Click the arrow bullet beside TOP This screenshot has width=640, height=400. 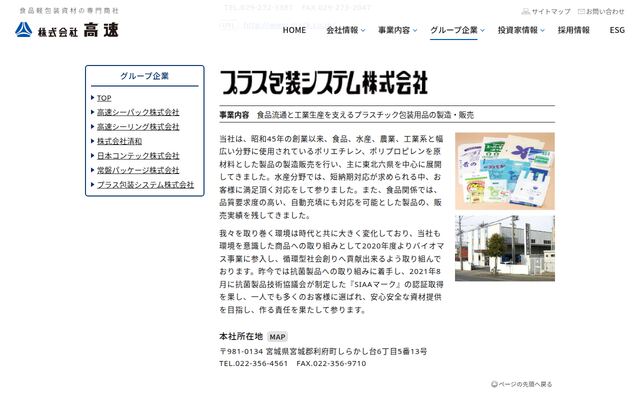[x=93, y=98]
